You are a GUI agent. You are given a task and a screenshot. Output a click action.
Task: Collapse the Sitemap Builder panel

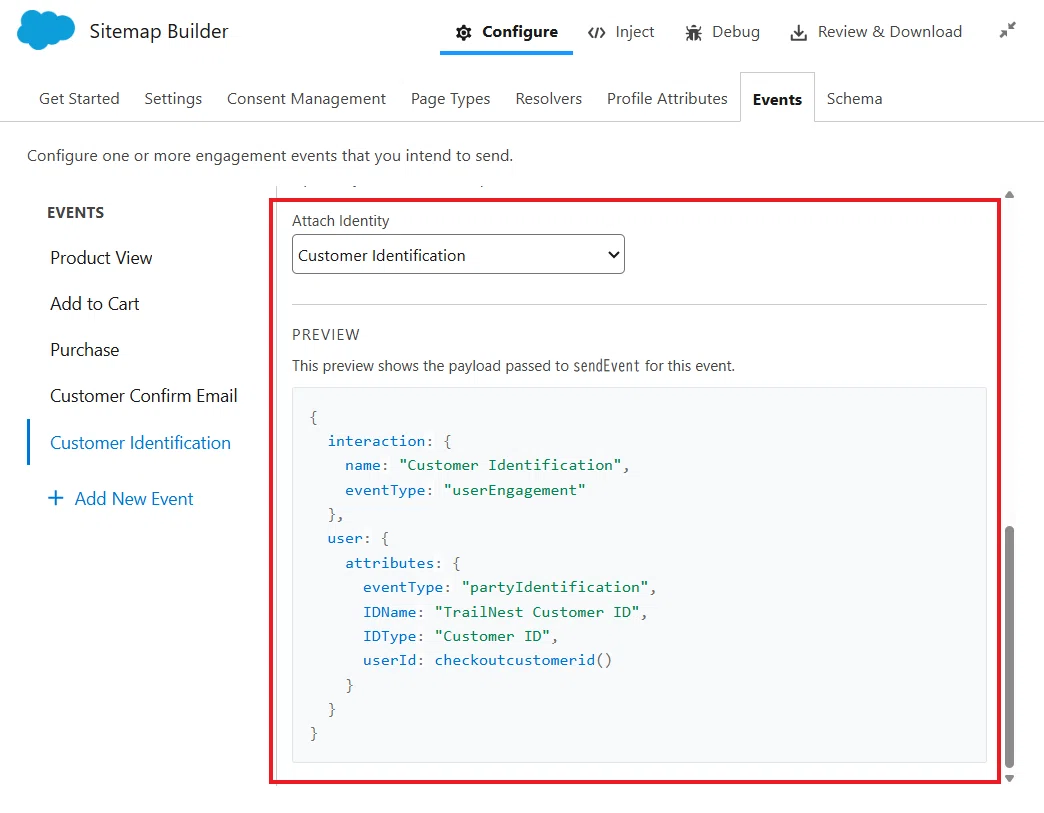pos(1007,30)
